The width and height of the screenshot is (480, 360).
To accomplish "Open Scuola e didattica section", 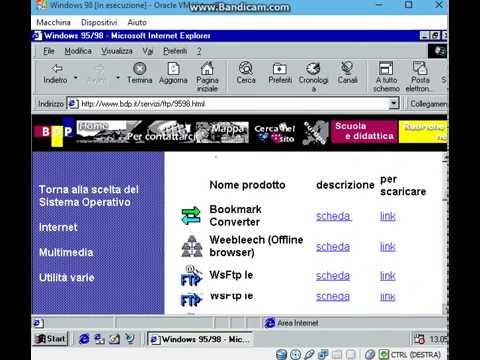I will coord(364,132).
